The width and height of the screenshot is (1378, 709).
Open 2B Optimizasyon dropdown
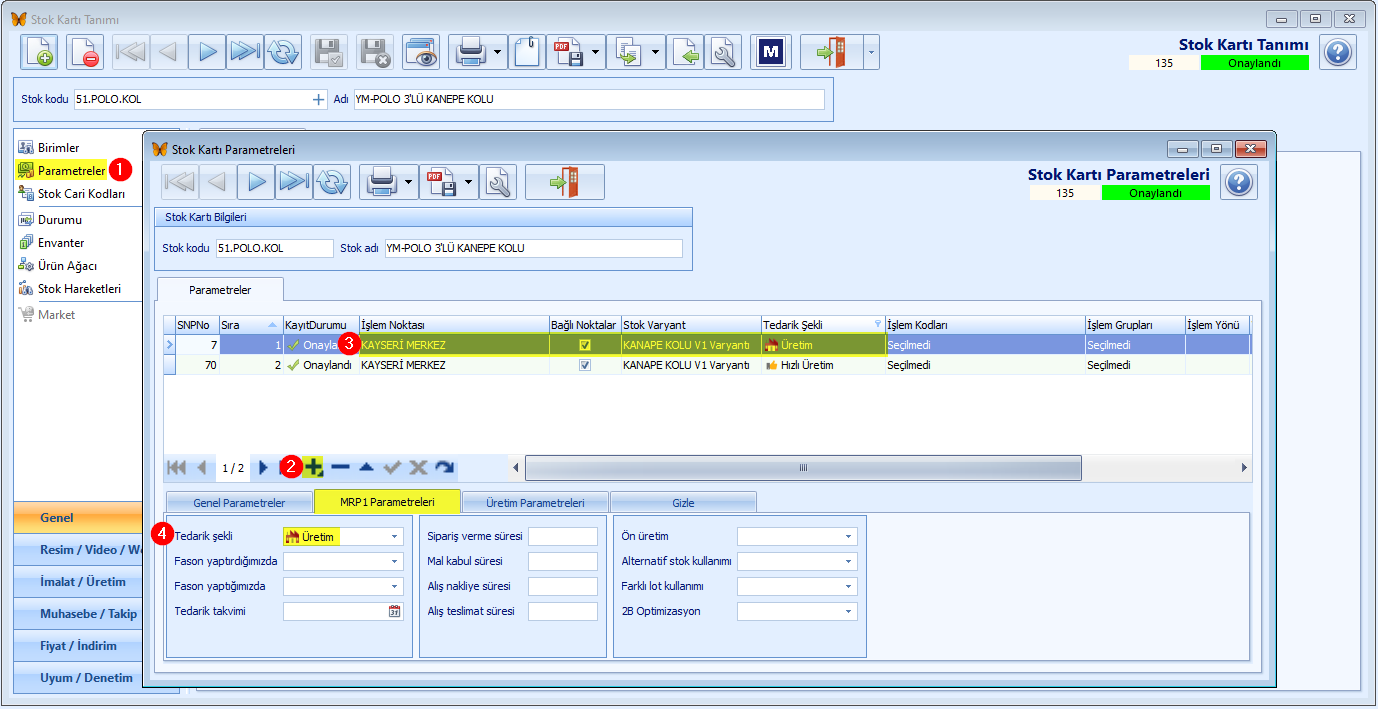pos(848,611)
